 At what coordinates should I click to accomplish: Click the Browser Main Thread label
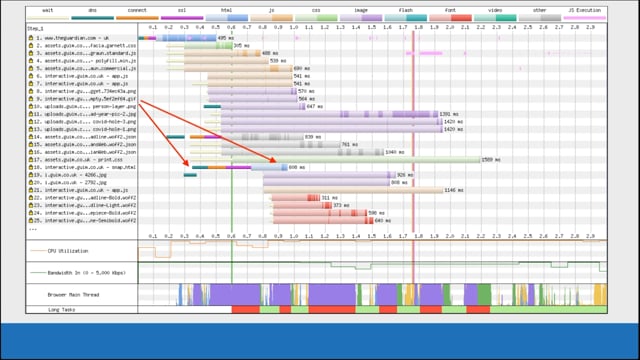[73, 295]
